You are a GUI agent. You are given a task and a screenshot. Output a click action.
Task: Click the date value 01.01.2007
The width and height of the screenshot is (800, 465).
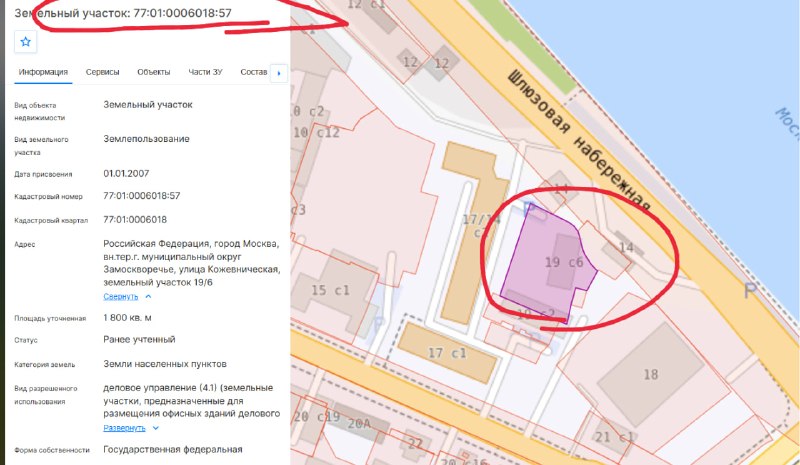[126, 174]
